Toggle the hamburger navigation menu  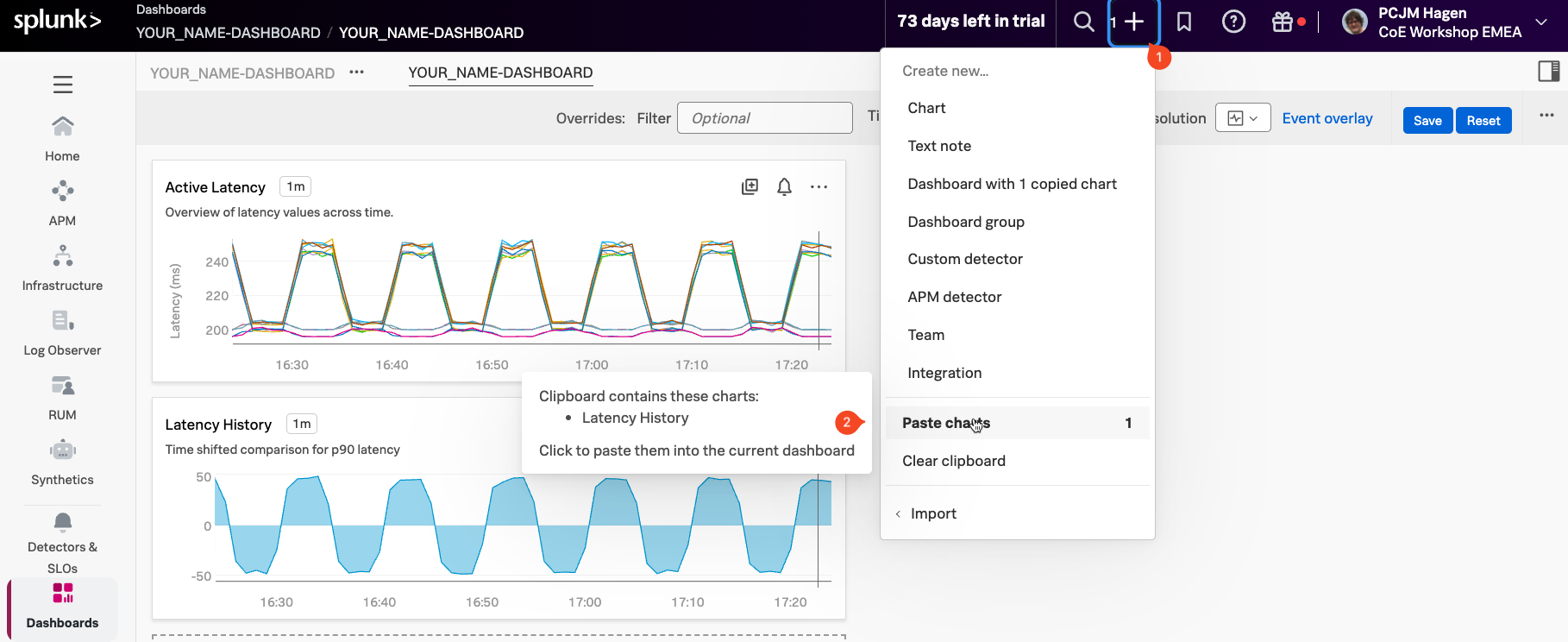[x=62, y=85]
